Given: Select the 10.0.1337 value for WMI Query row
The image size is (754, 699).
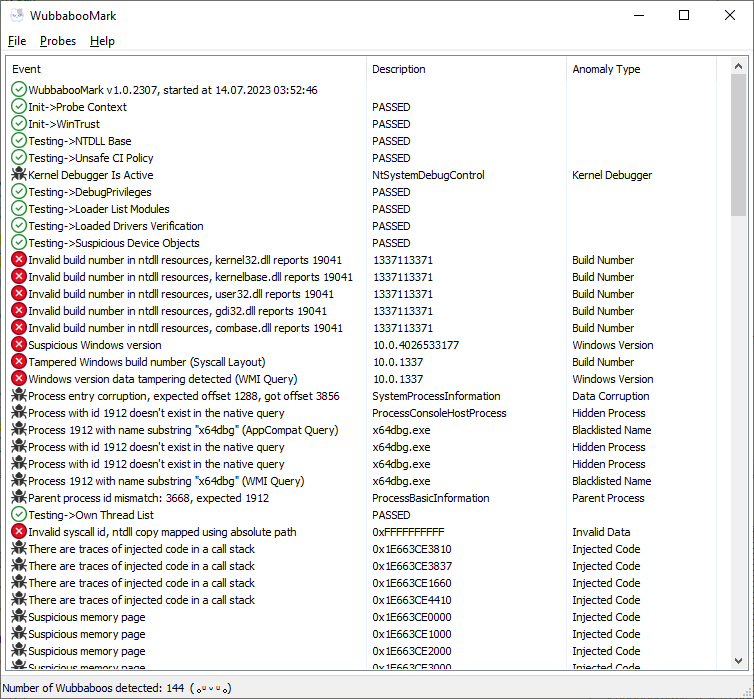Looking at the screenshot, I should point(398,379).
